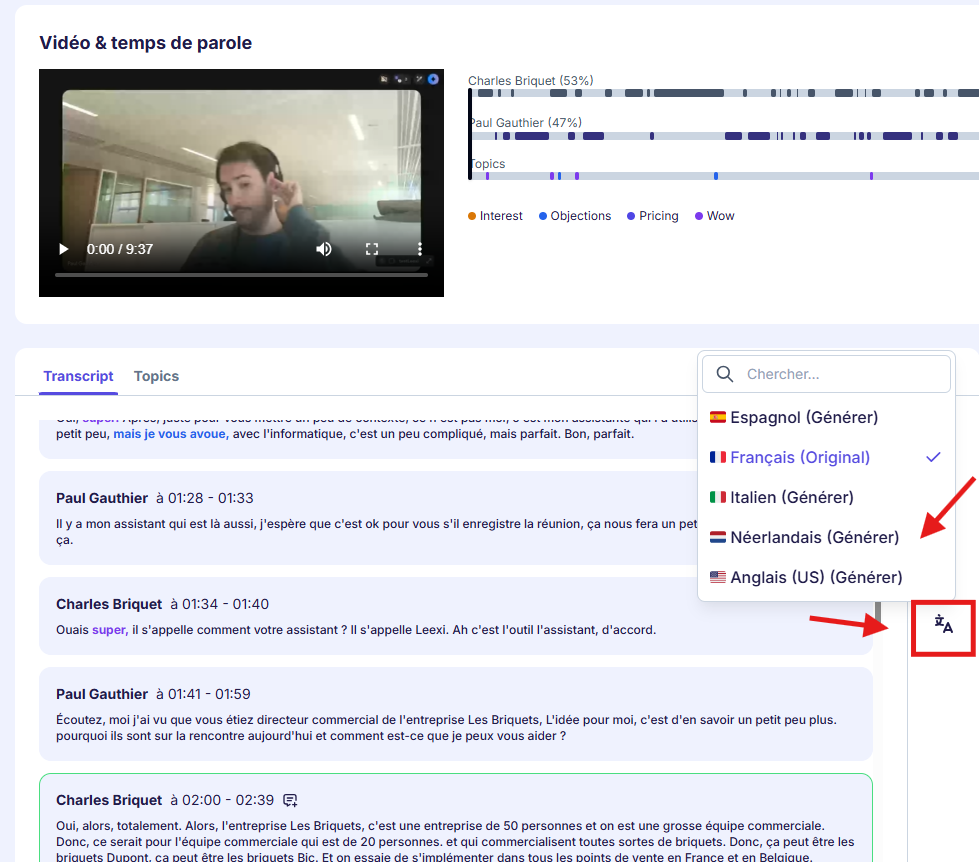The width and height of the screenshot is (979, 862).
Task: Click the transcript vertical scrollbar
Action: click(878, 612)
